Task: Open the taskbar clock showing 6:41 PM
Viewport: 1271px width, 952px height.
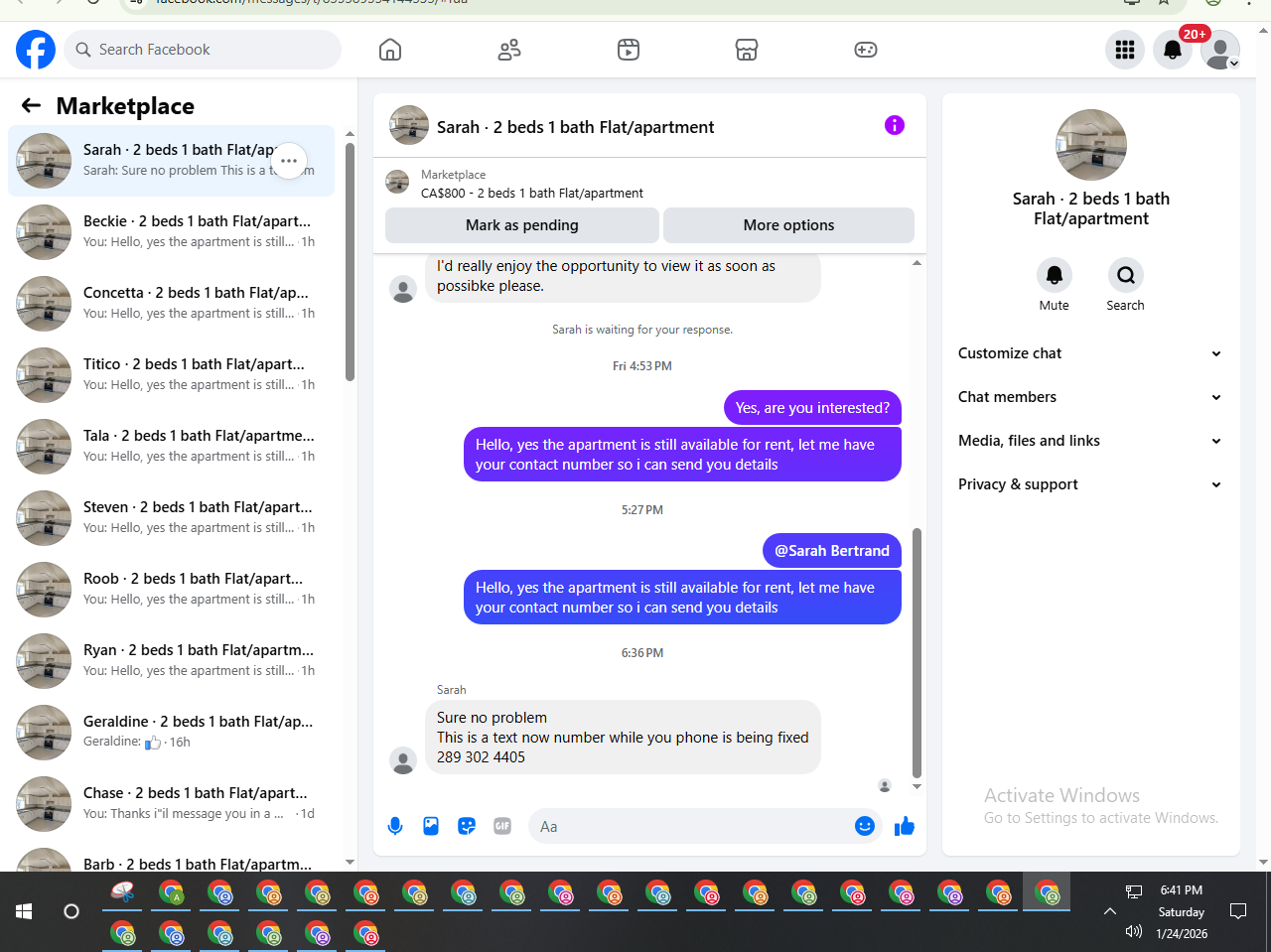Action: point(1182,890)
